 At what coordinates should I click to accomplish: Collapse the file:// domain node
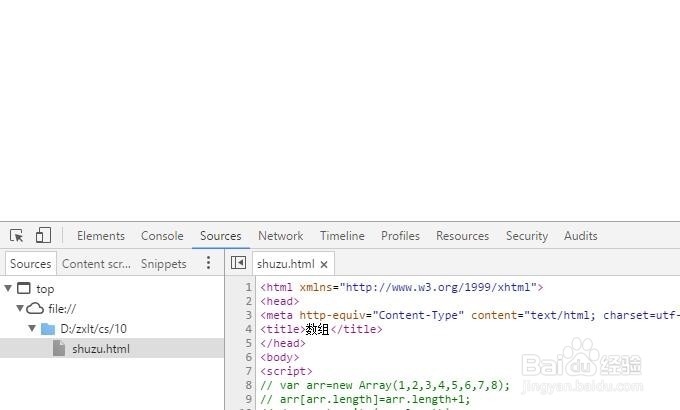20,308
